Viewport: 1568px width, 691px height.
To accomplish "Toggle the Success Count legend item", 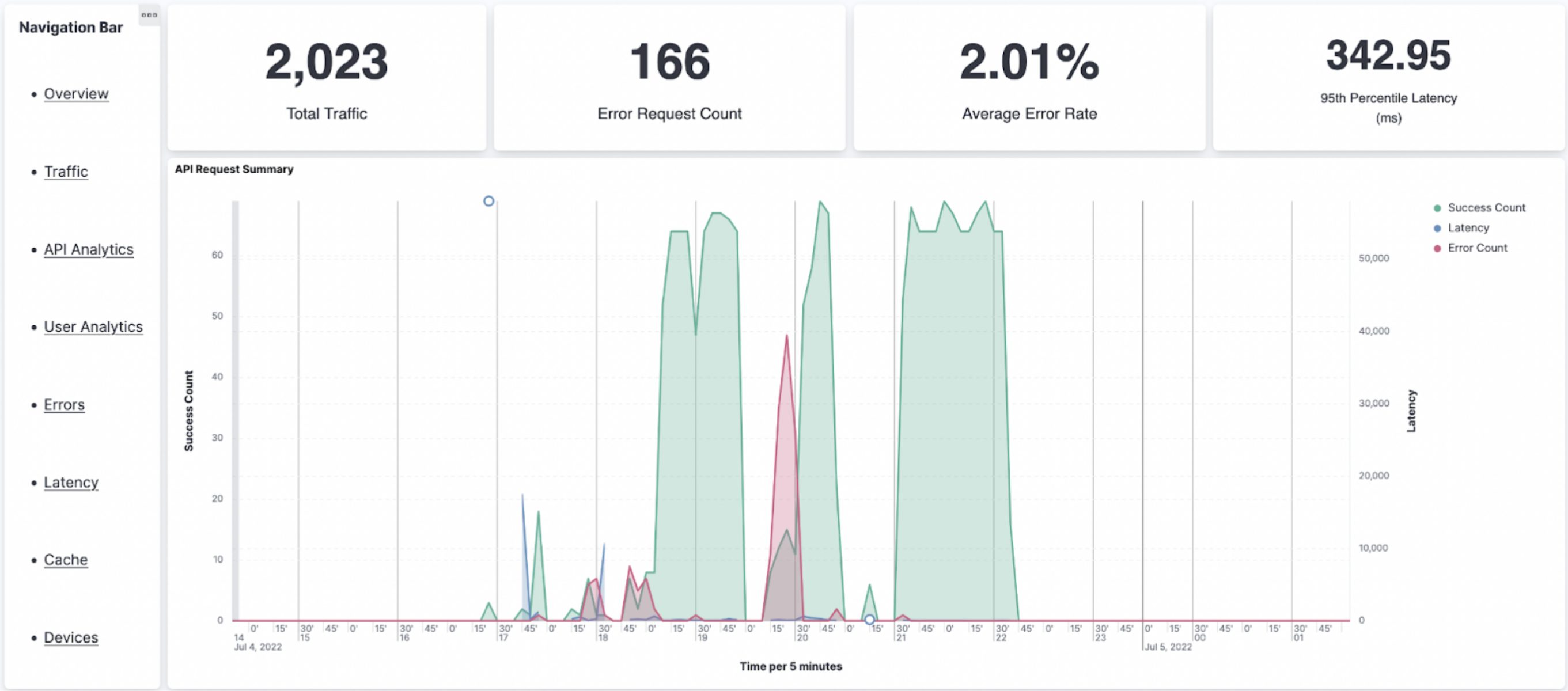I will click(x=1486, y=208).
